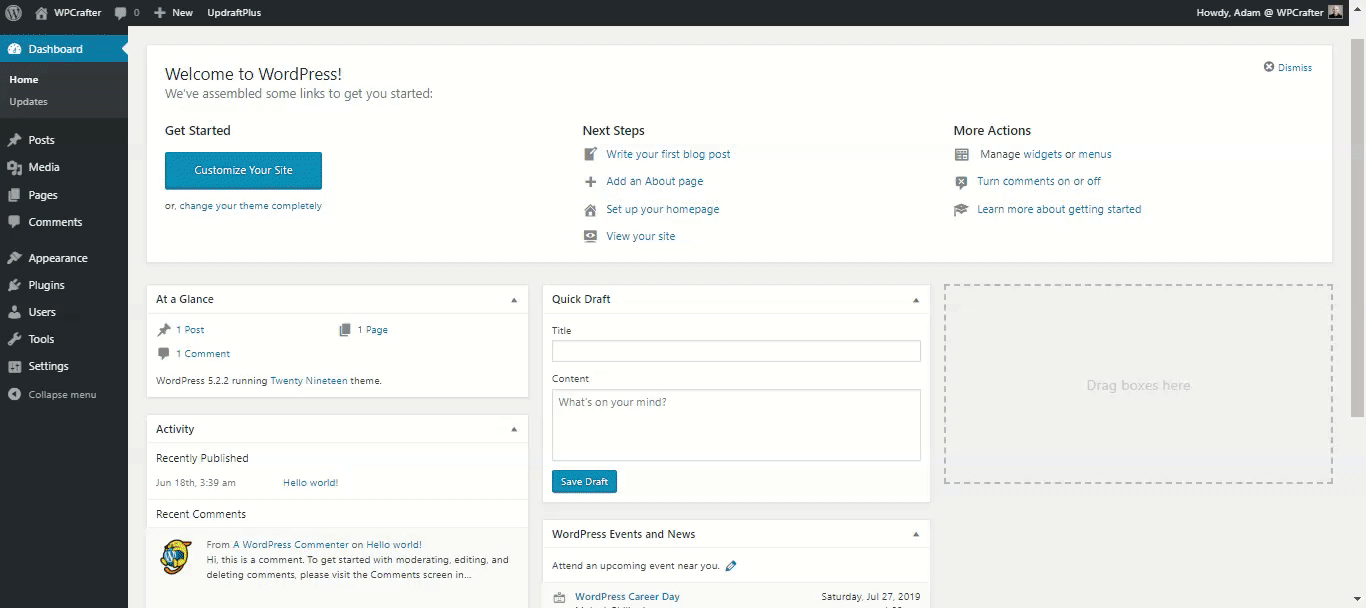Image resolution: width=1366 pixels, height=608 pixels.
Task: Collapse the Activity widget
Action: [514, 430]
